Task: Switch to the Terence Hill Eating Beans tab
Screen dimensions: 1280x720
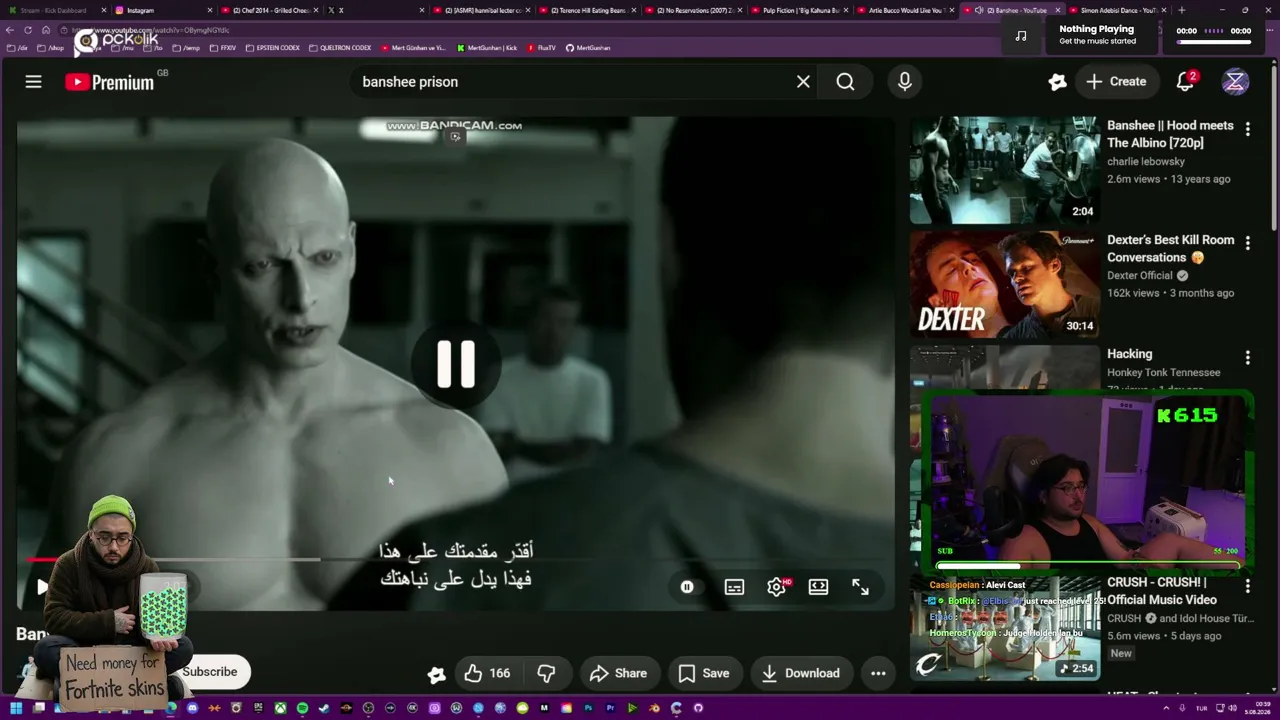Action: 589,10
